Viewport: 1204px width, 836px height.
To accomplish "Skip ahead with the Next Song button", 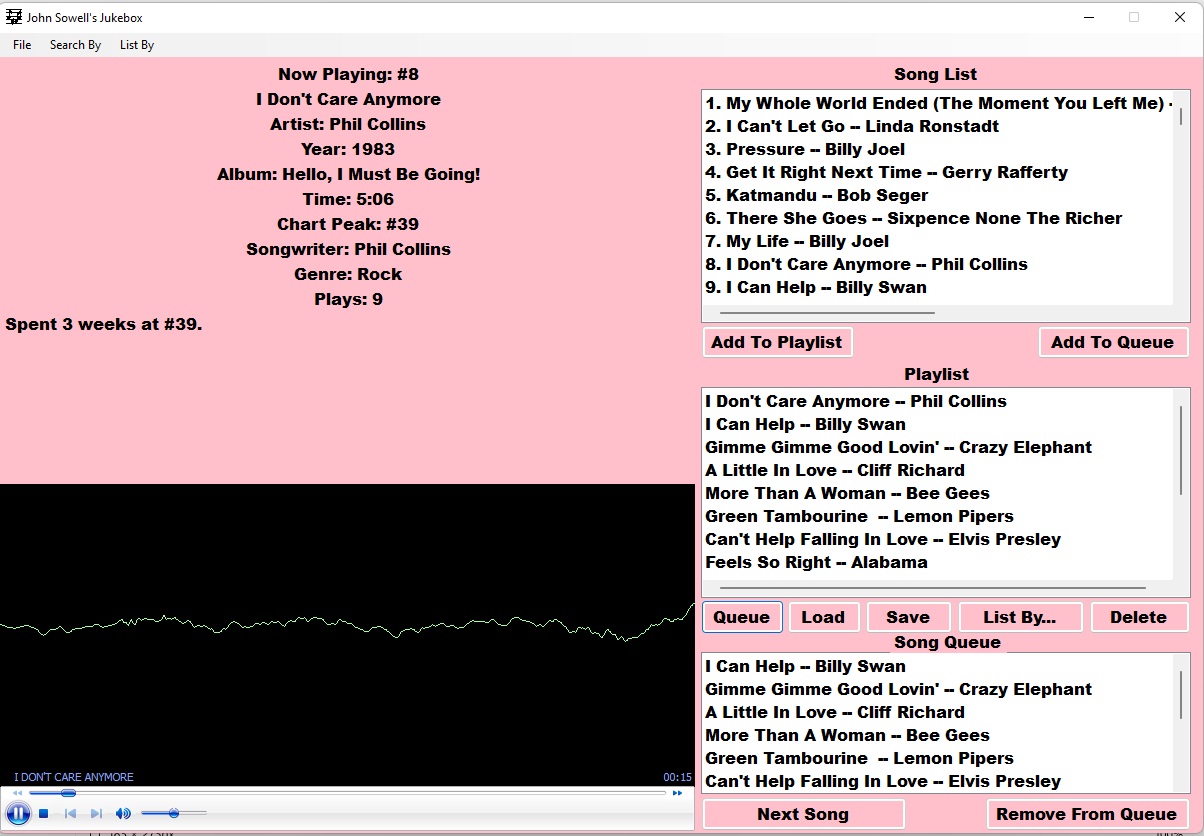I will (803, 814).
